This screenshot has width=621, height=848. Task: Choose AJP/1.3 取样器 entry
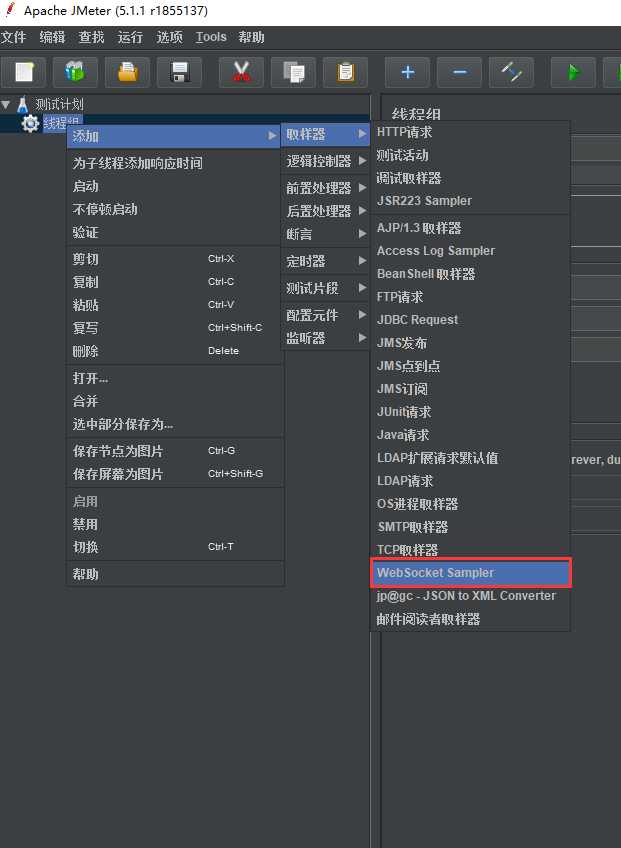click(x=471, y=228)
